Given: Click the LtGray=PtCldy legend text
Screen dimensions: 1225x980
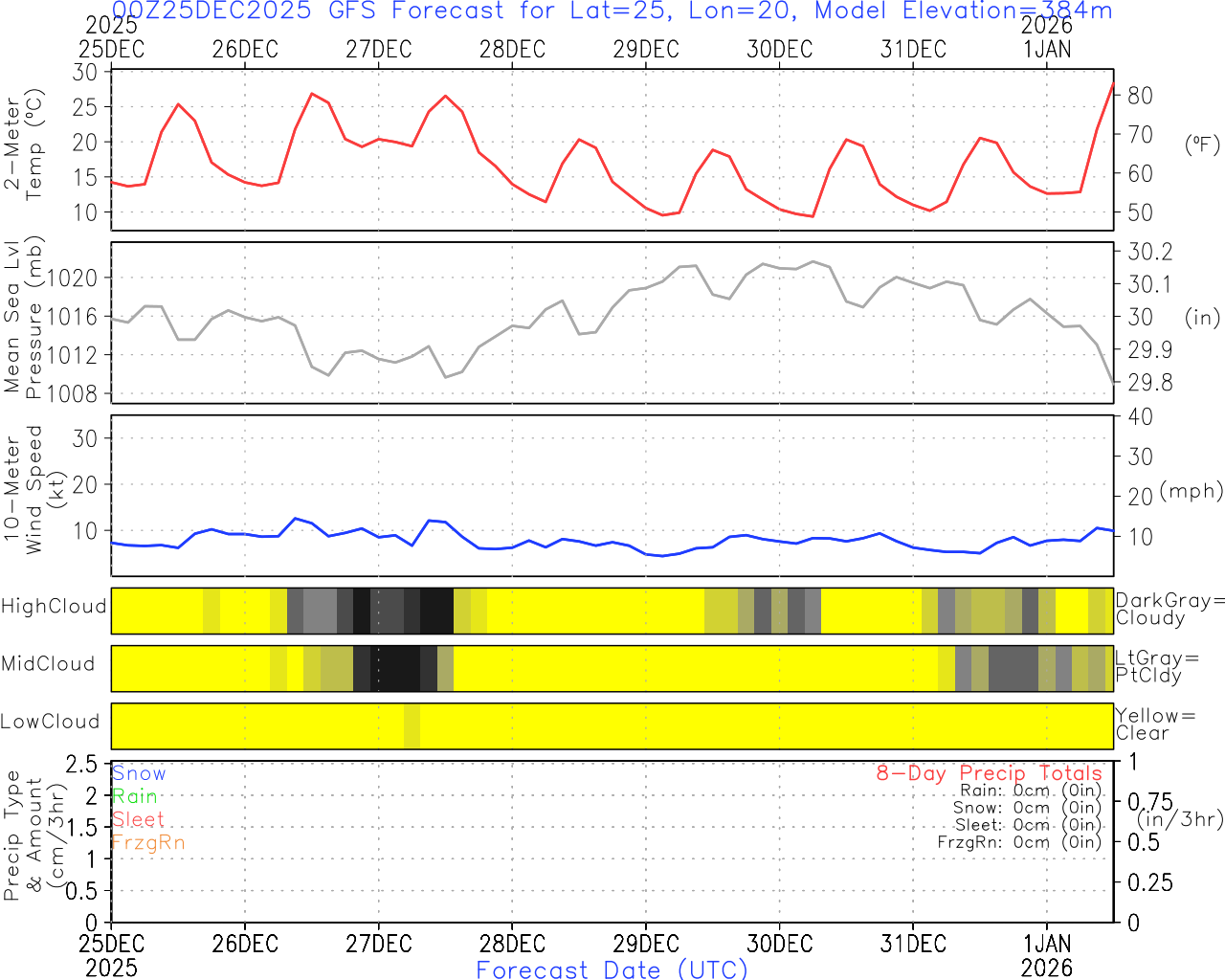Looking at the screenshot, I should pos(1156,667).
